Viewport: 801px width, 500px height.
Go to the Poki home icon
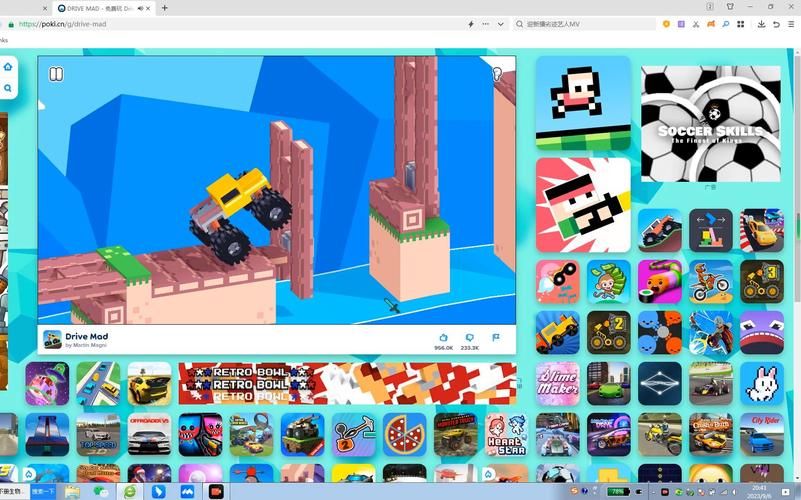[8, 67]
